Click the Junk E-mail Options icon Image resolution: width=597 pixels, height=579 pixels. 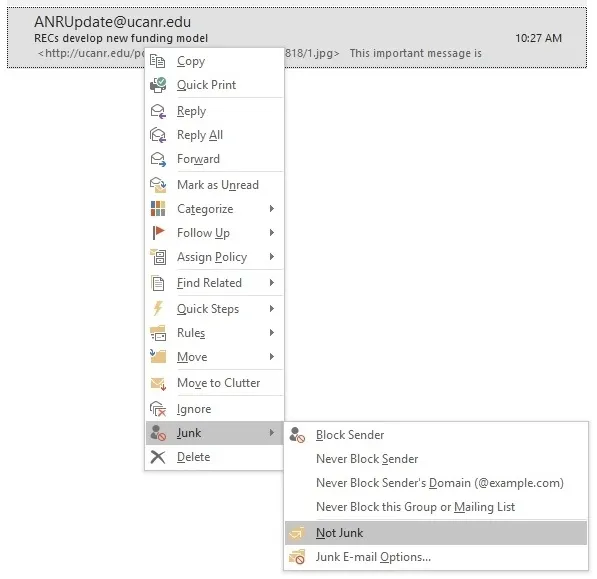click(297, 557)
